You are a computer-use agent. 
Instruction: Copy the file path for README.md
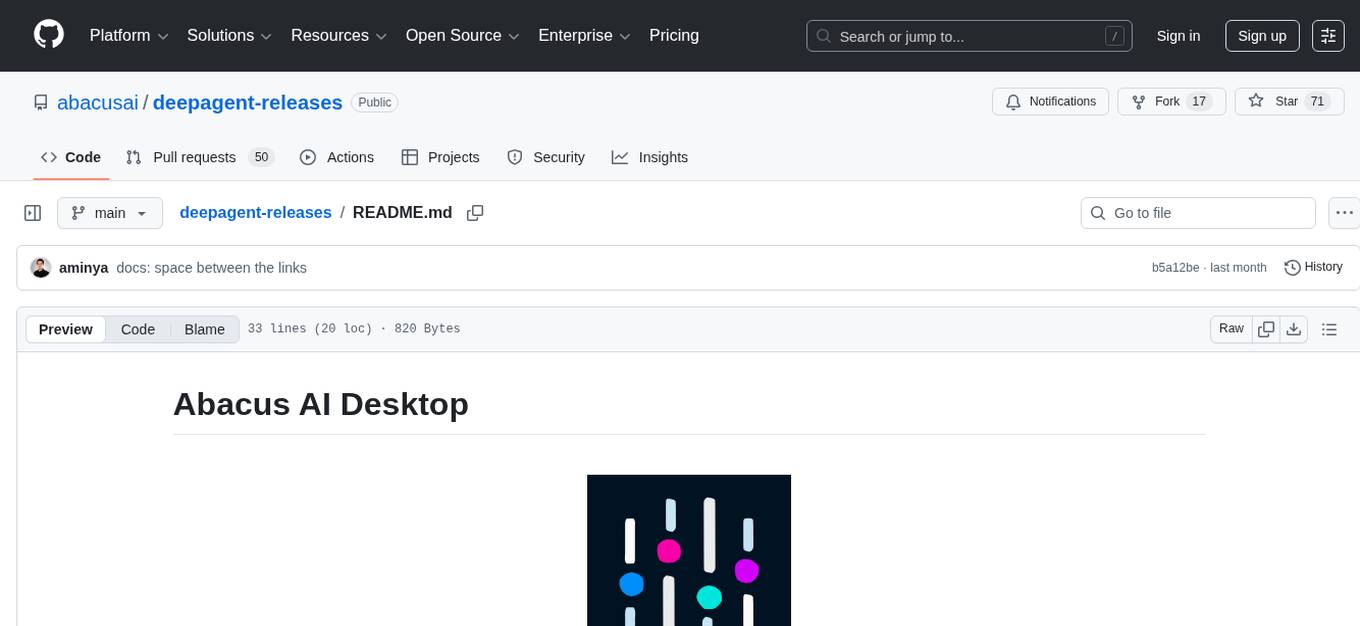pos(475,213)
